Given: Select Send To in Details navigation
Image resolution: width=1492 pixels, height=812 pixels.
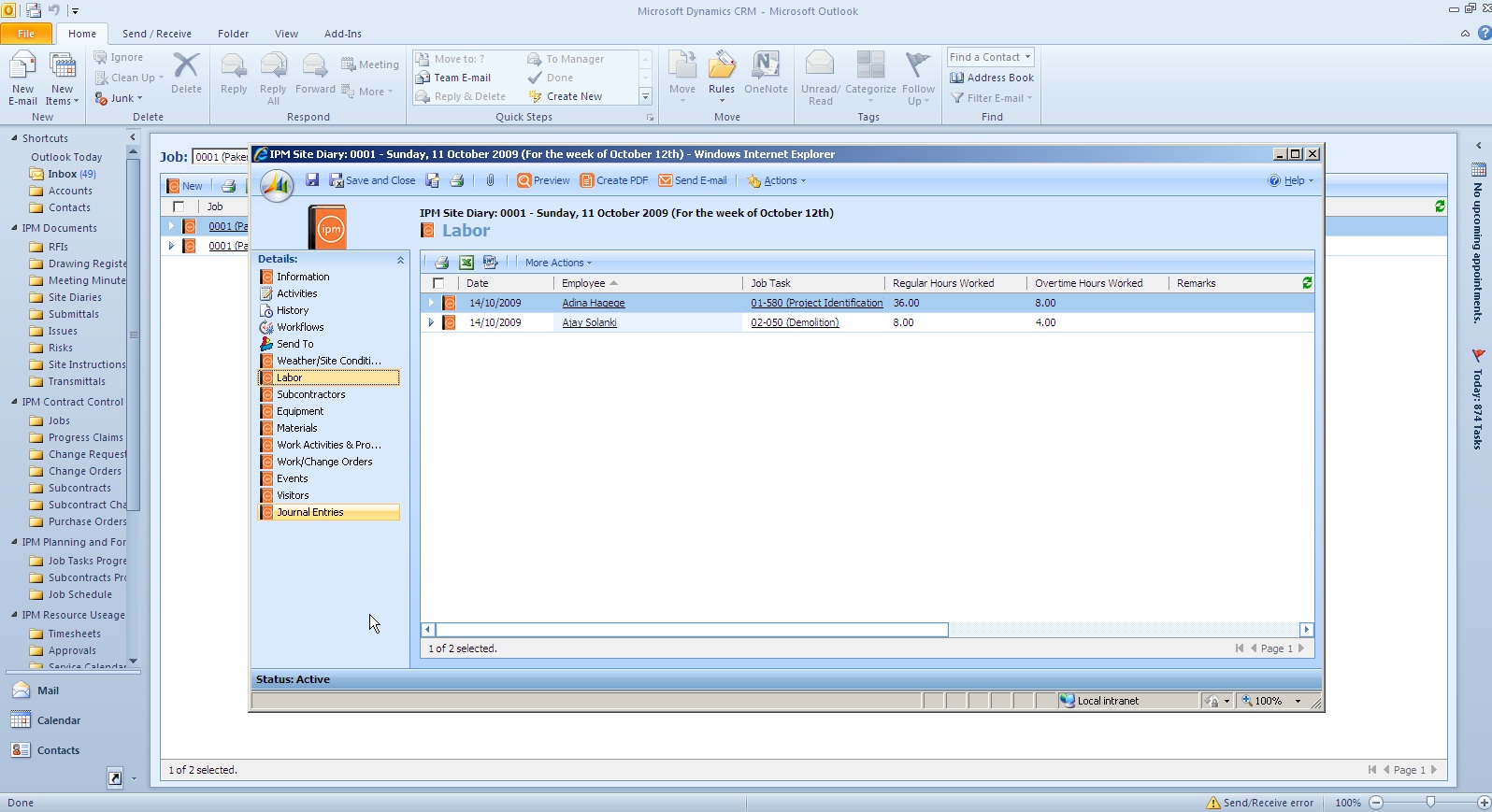Looking at the screenshot, I should [x=294, y=344].
